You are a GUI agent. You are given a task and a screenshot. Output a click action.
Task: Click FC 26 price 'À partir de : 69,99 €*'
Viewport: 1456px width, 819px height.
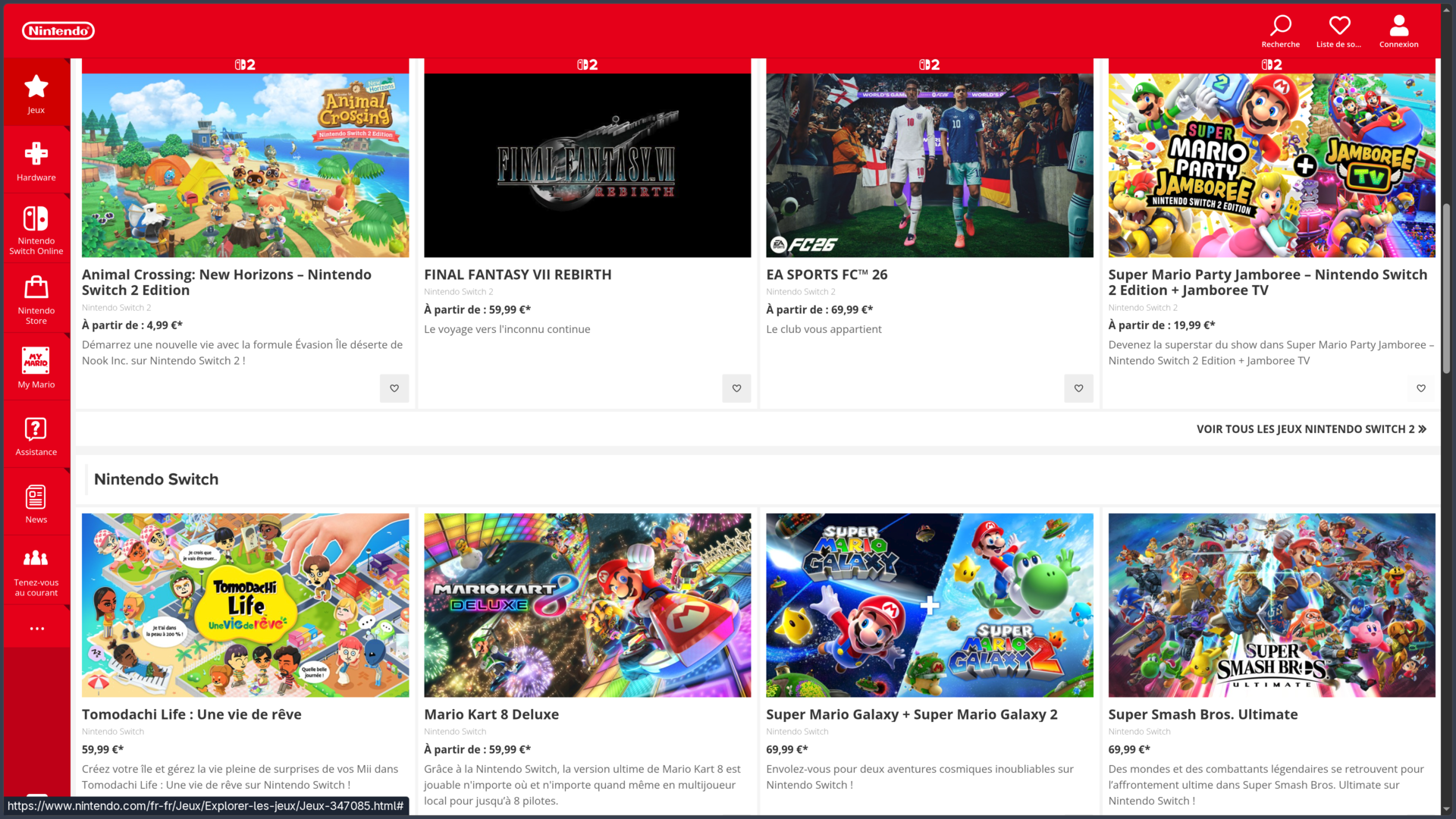pyautogui.click(x=819, y=309)
